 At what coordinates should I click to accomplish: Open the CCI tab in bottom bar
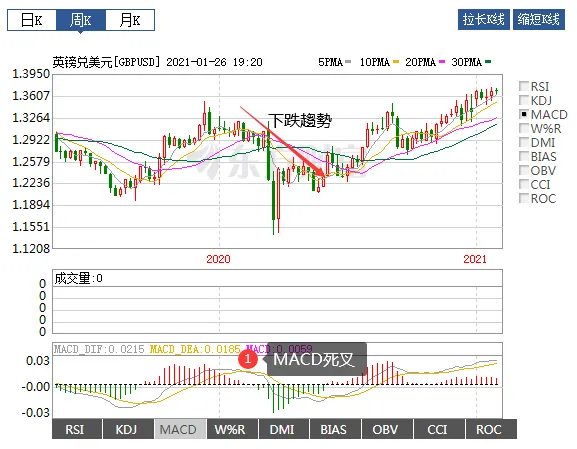pyautogui.click(x=439, y=429)
